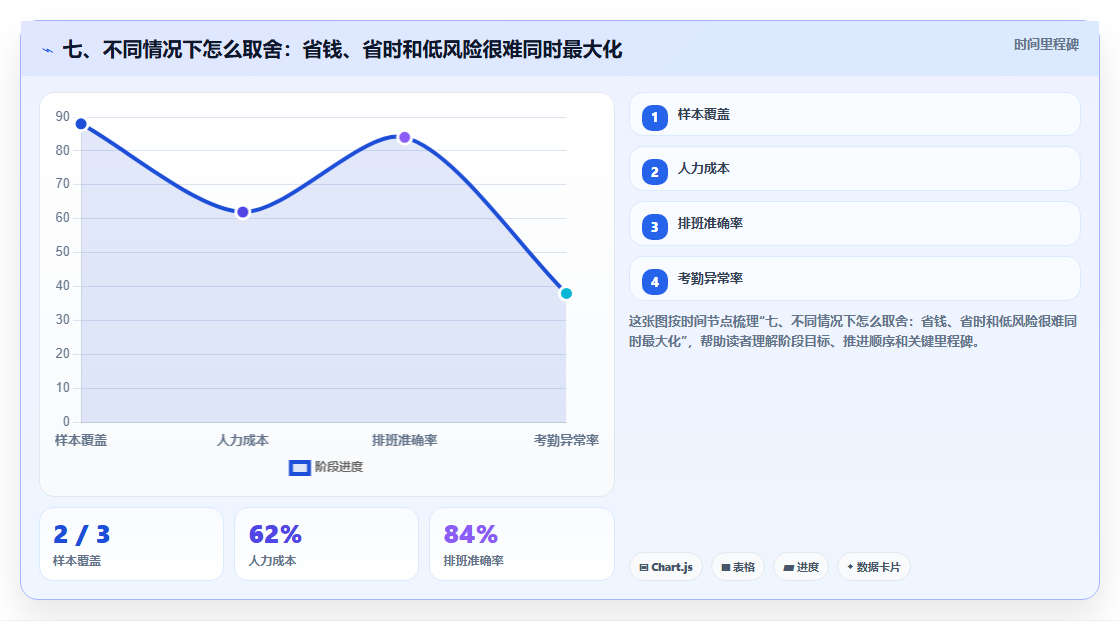1120x621 pixels.
Task: Click the x-axis label 样本覆盖
Action: point(81,440)
